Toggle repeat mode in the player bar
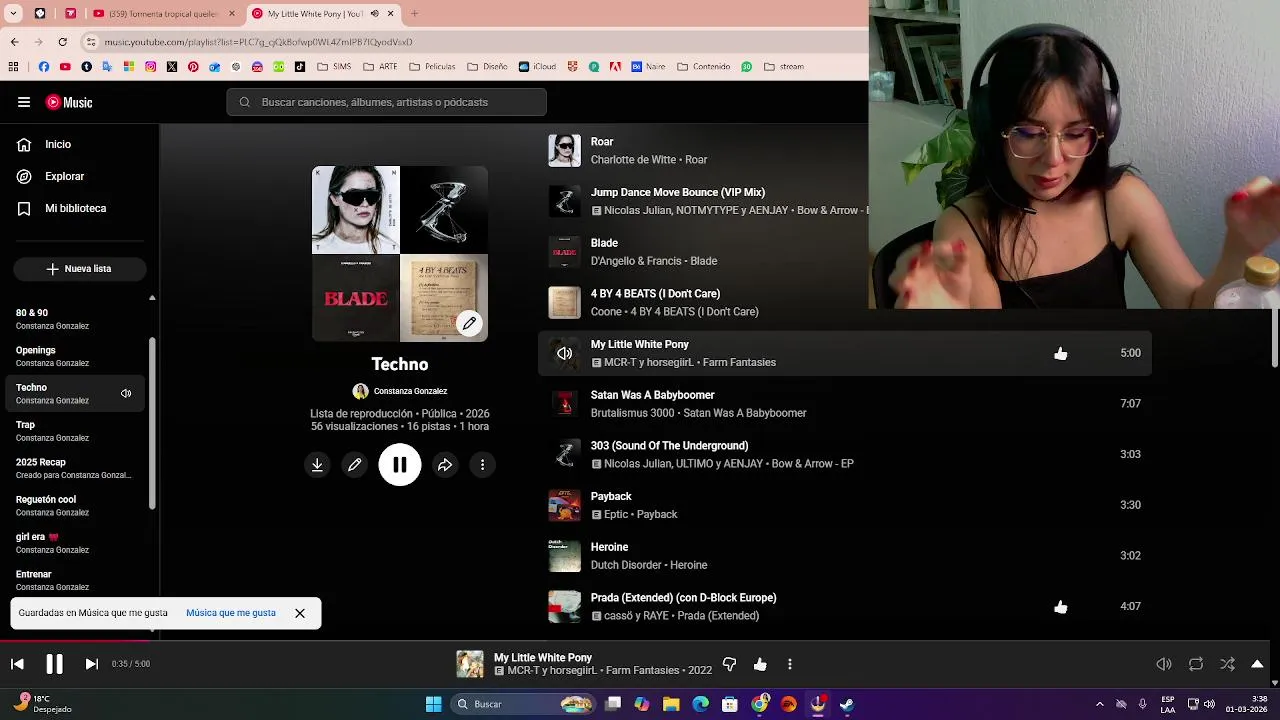The image size is (1280, 720). [x=1196, y=664]
